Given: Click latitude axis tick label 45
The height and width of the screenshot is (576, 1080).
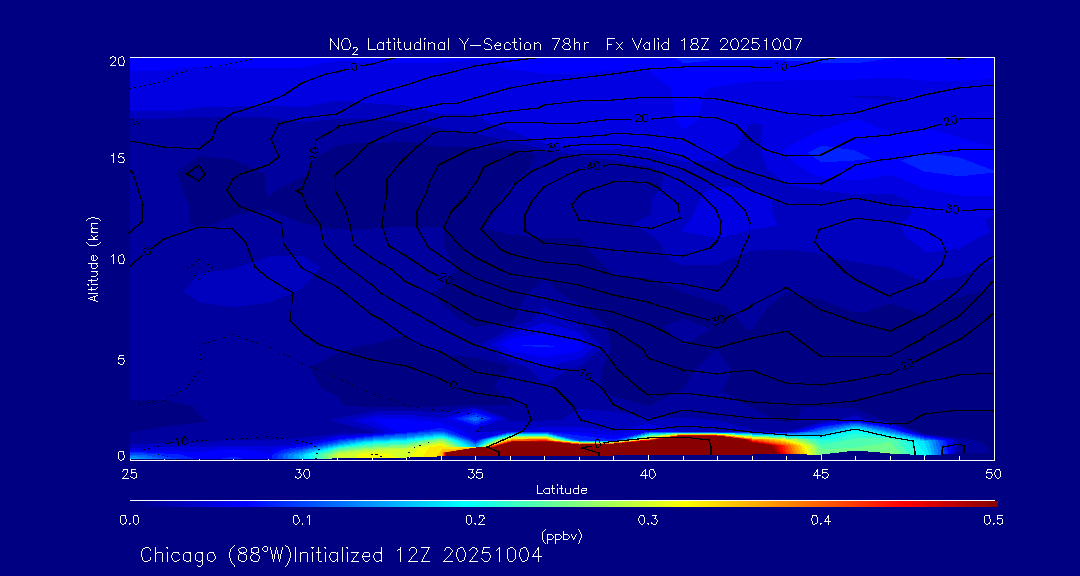Looking at the screenshot, I should coord(820,474).
